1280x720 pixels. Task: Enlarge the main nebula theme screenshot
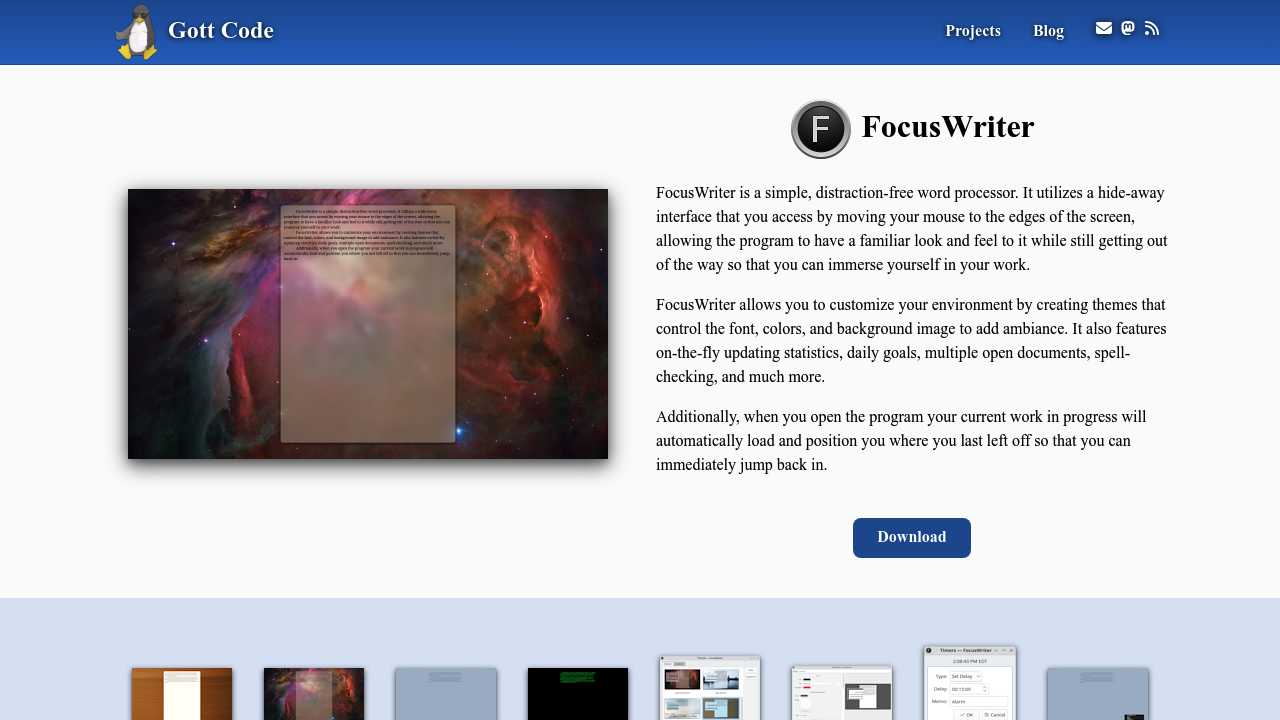[368, 324]
